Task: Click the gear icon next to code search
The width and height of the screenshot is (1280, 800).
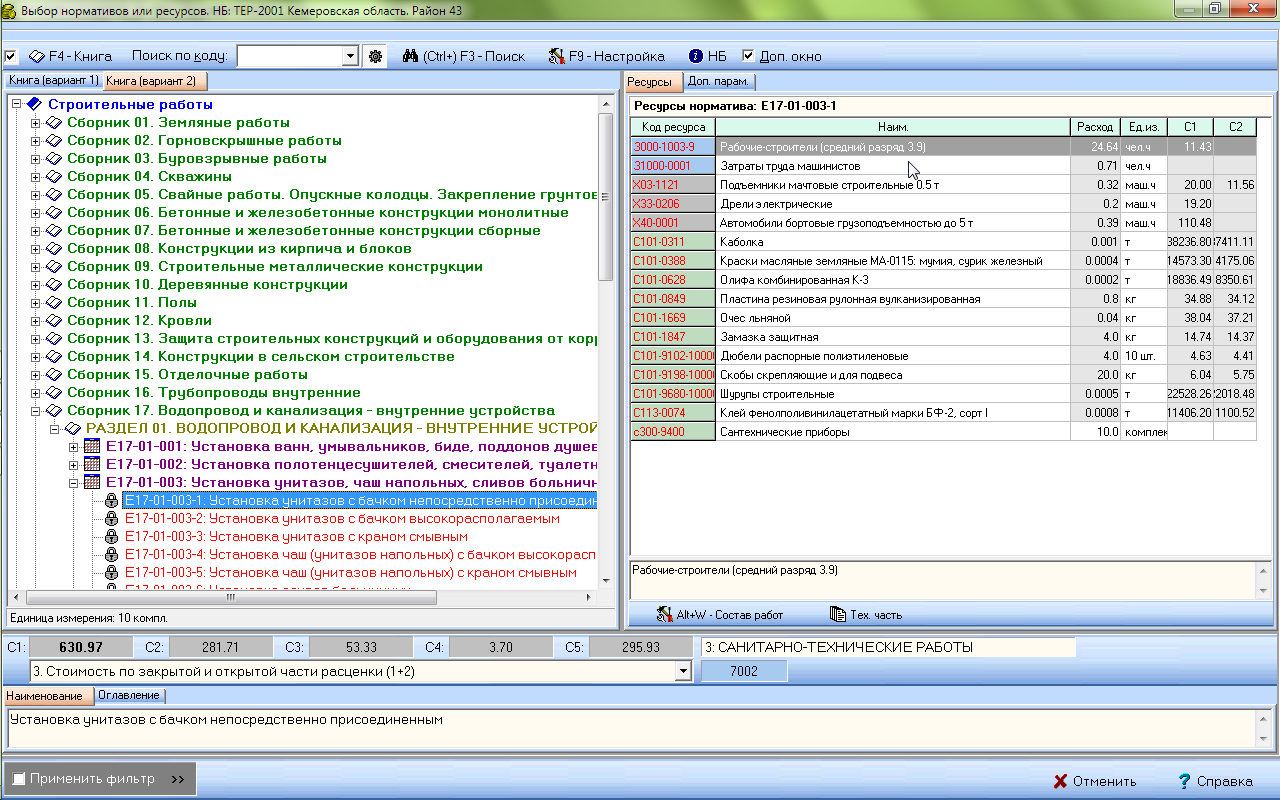Action: click(x=376, y=57)
